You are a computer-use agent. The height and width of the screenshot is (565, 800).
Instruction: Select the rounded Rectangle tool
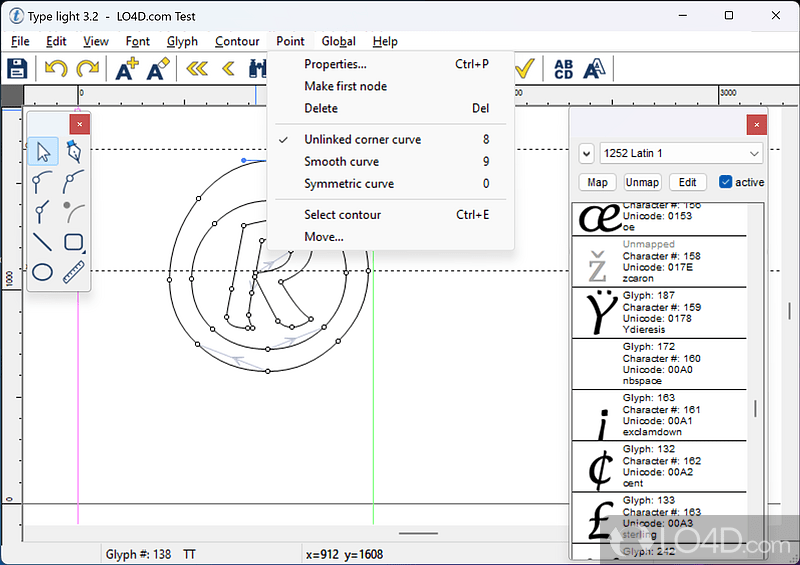coord(74,242)
